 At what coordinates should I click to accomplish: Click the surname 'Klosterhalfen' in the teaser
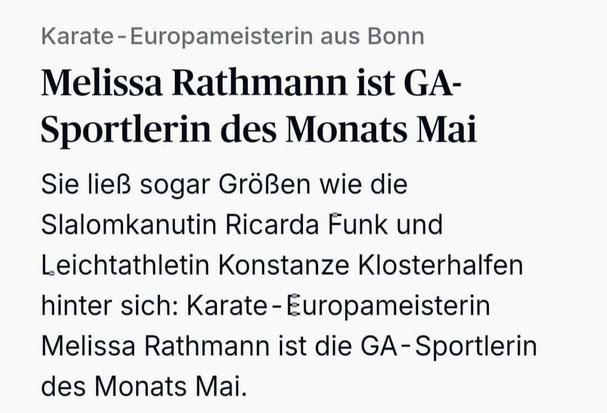441,266
